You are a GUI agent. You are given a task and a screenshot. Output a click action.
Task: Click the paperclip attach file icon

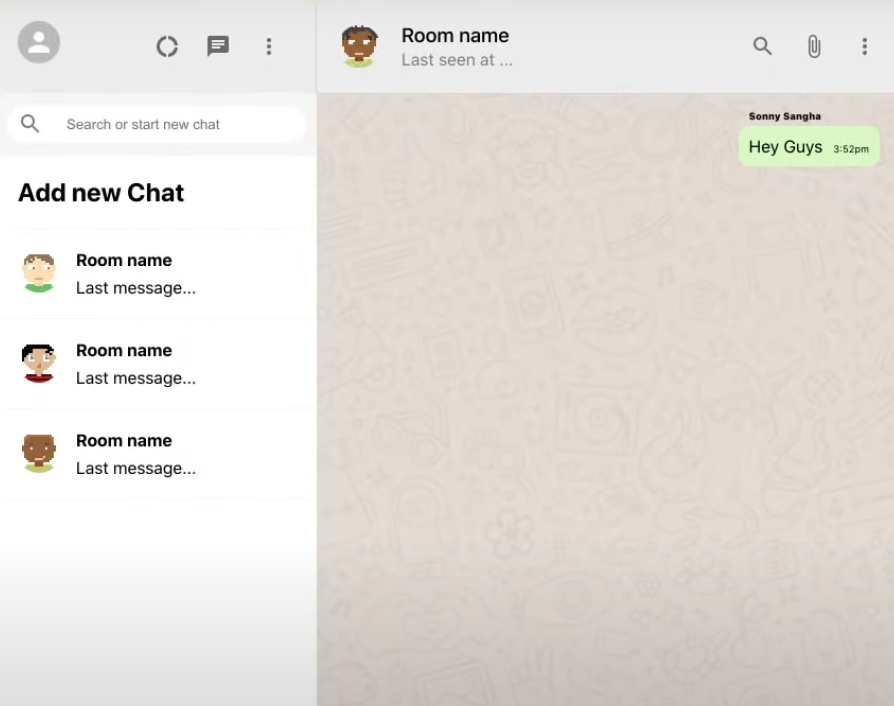pos(814,46)
